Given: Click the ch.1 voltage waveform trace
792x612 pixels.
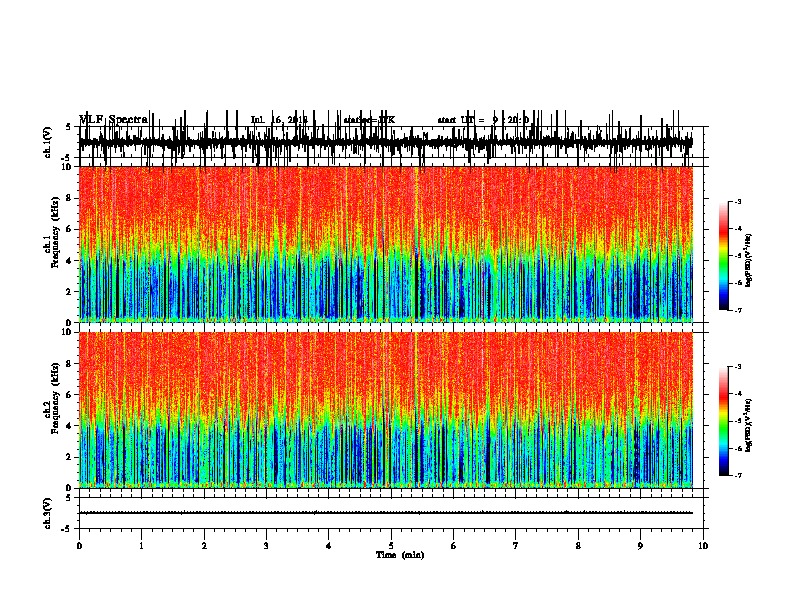Looking at the screenshot, I should [x=386, y=142].
